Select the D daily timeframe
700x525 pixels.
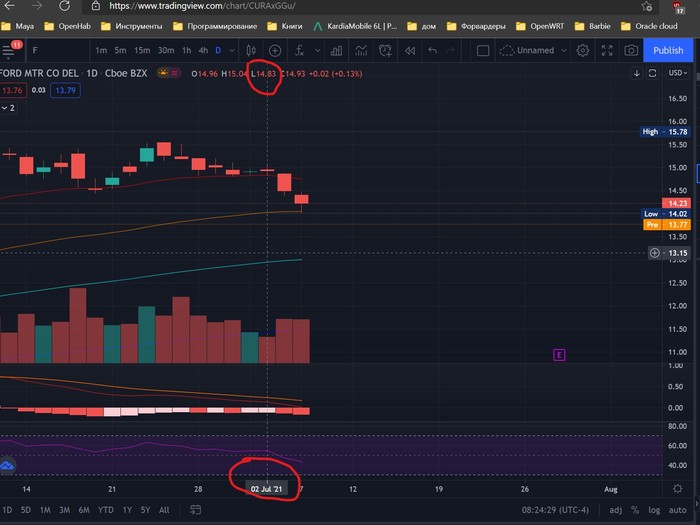click(x=218, y=50)
